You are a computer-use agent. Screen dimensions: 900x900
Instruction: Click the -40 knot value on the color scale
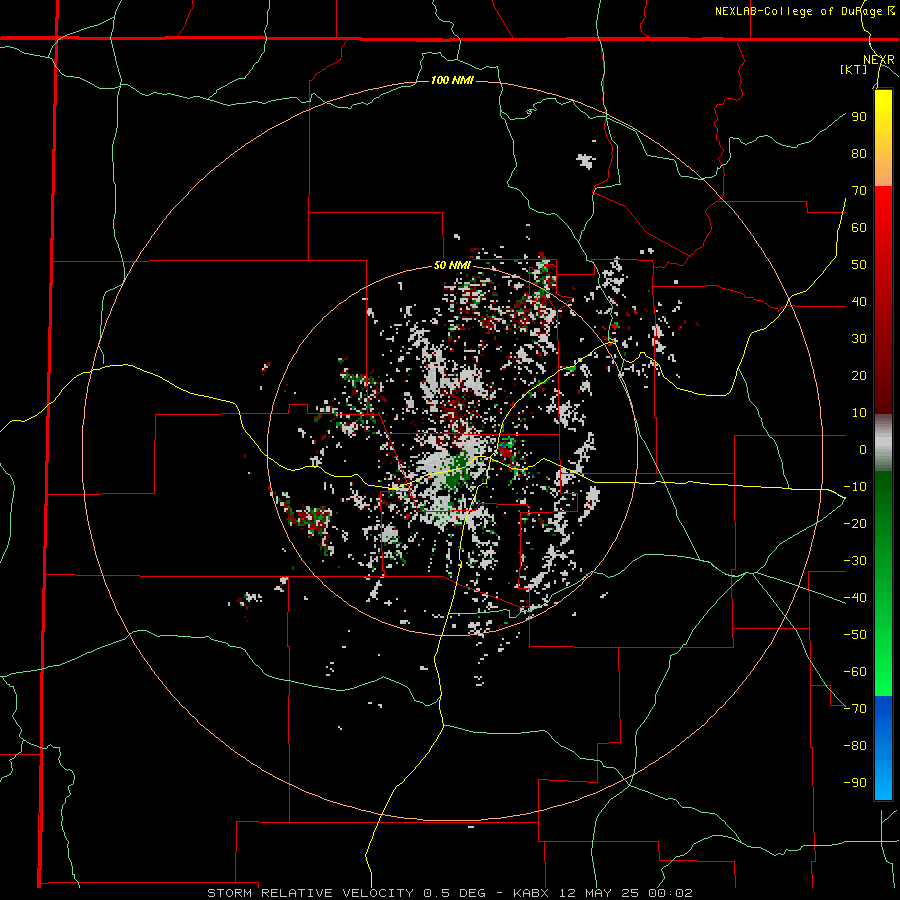[x=855, y=598]
